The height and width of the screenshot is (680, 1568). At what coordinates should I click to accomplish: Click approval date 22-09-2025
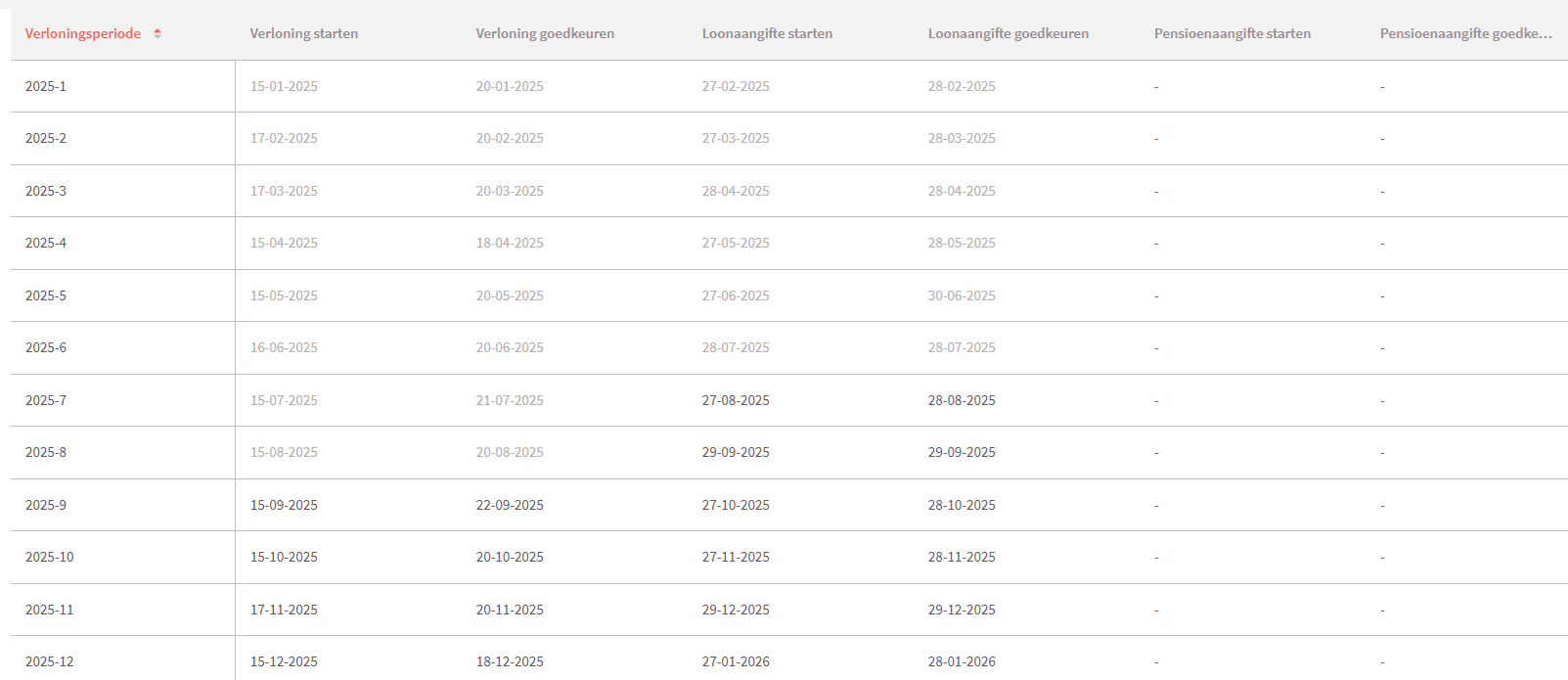click(510, 505)
